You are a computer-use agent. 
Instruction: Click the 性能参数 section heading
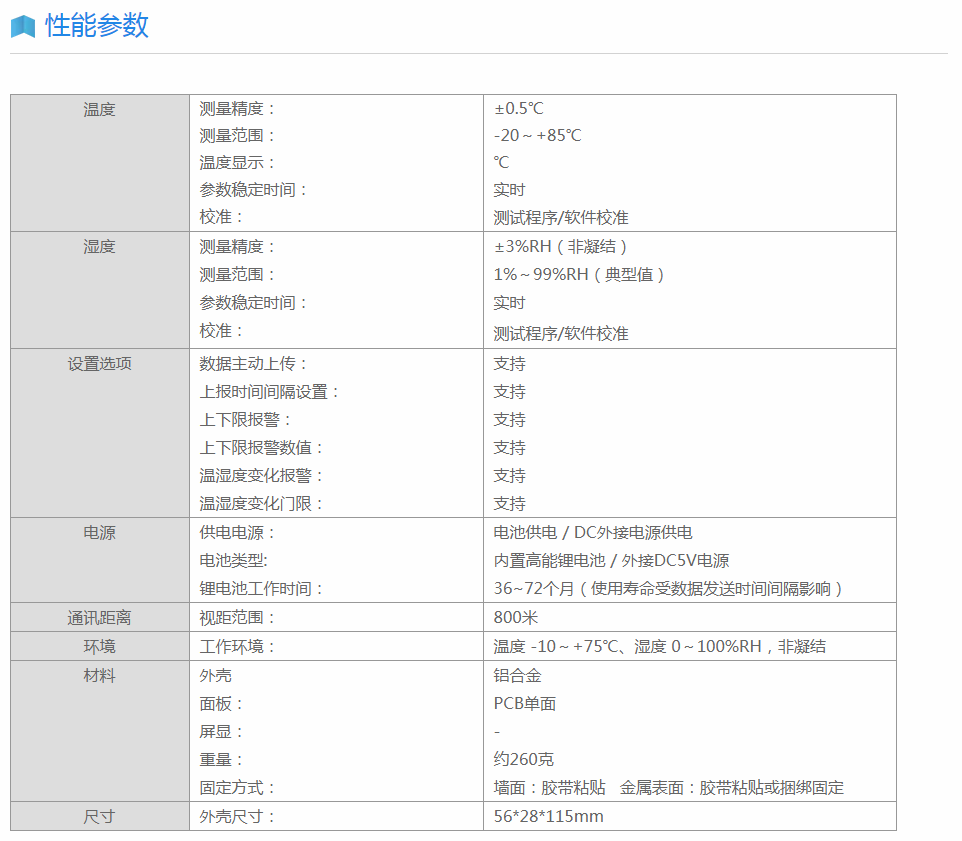[97, 26]
